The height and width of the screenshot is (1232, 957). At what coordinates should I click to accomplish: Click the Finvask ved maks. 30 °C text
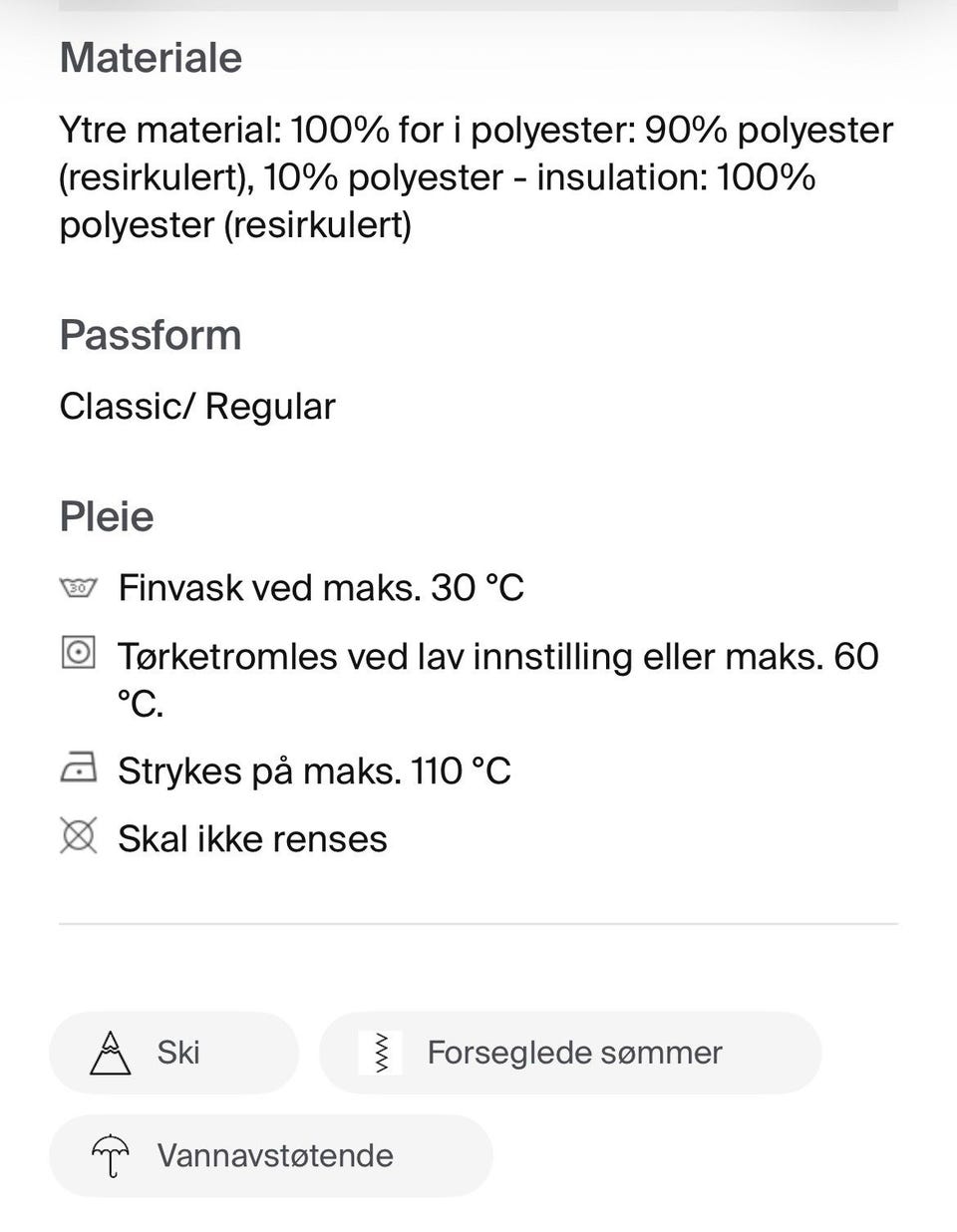click(321, 587)
